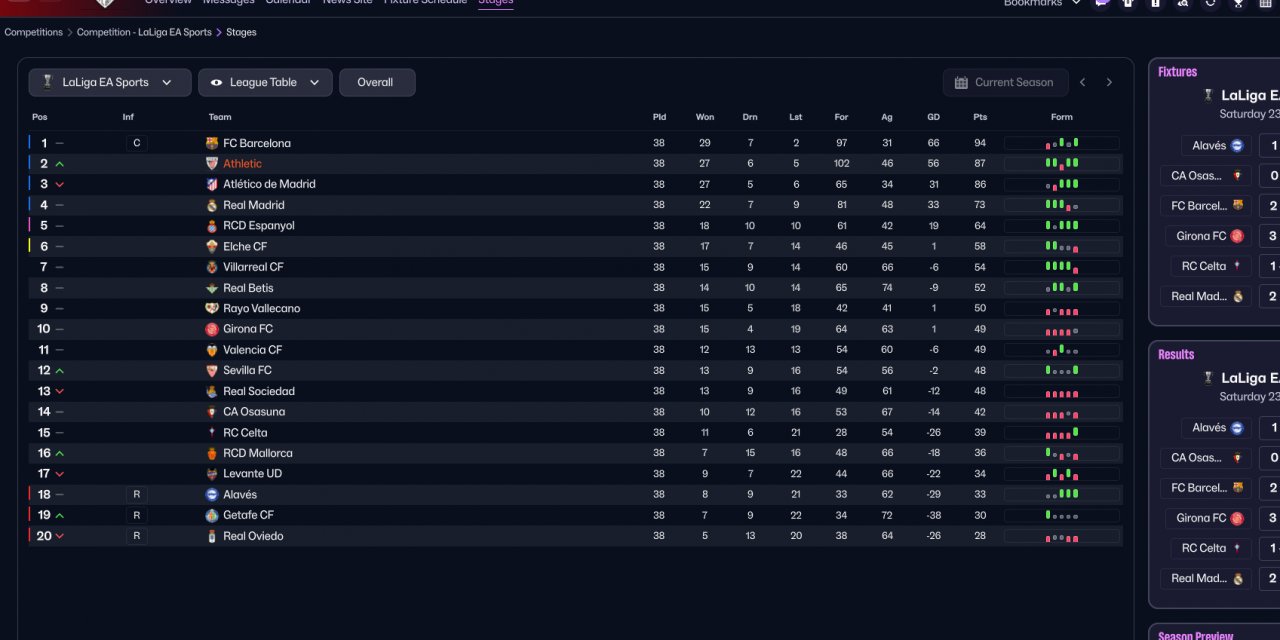The width and height of the screenshot is (1280, 640).
Task: Click the Rayo Vallecano badge in the table
Action: 212,308
